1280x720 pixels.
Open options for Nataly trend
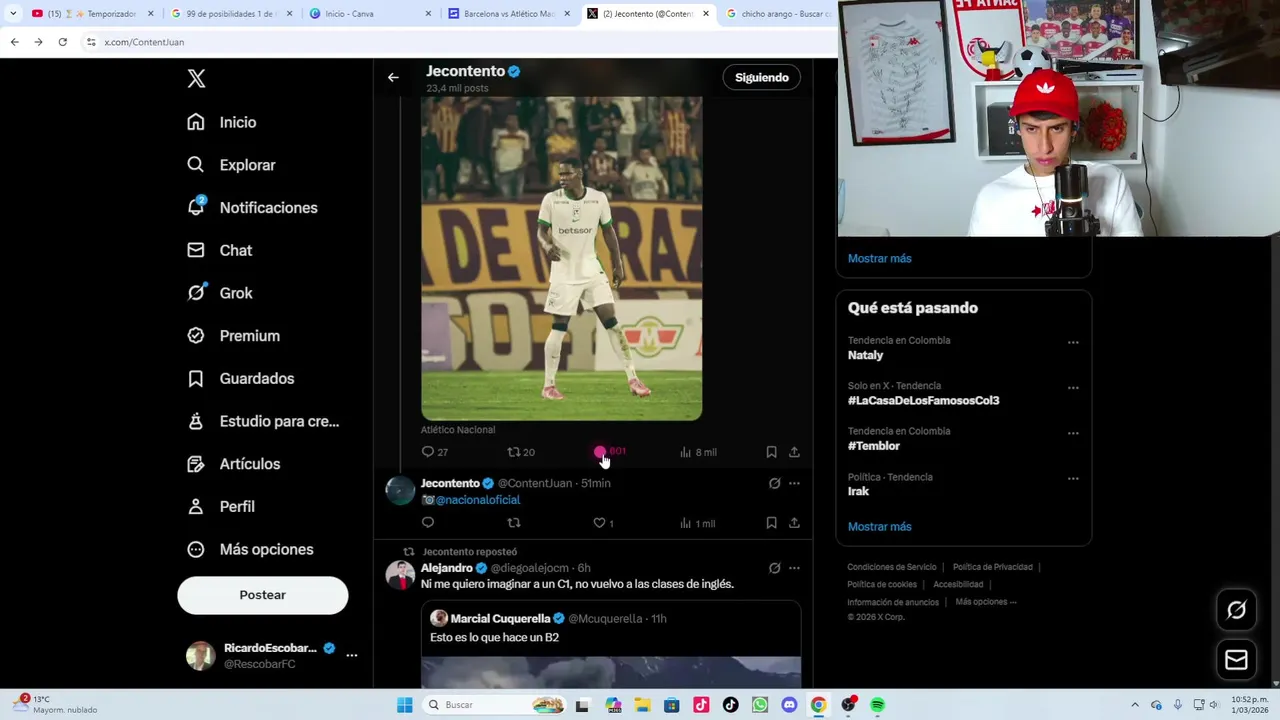coord(1073,342)
